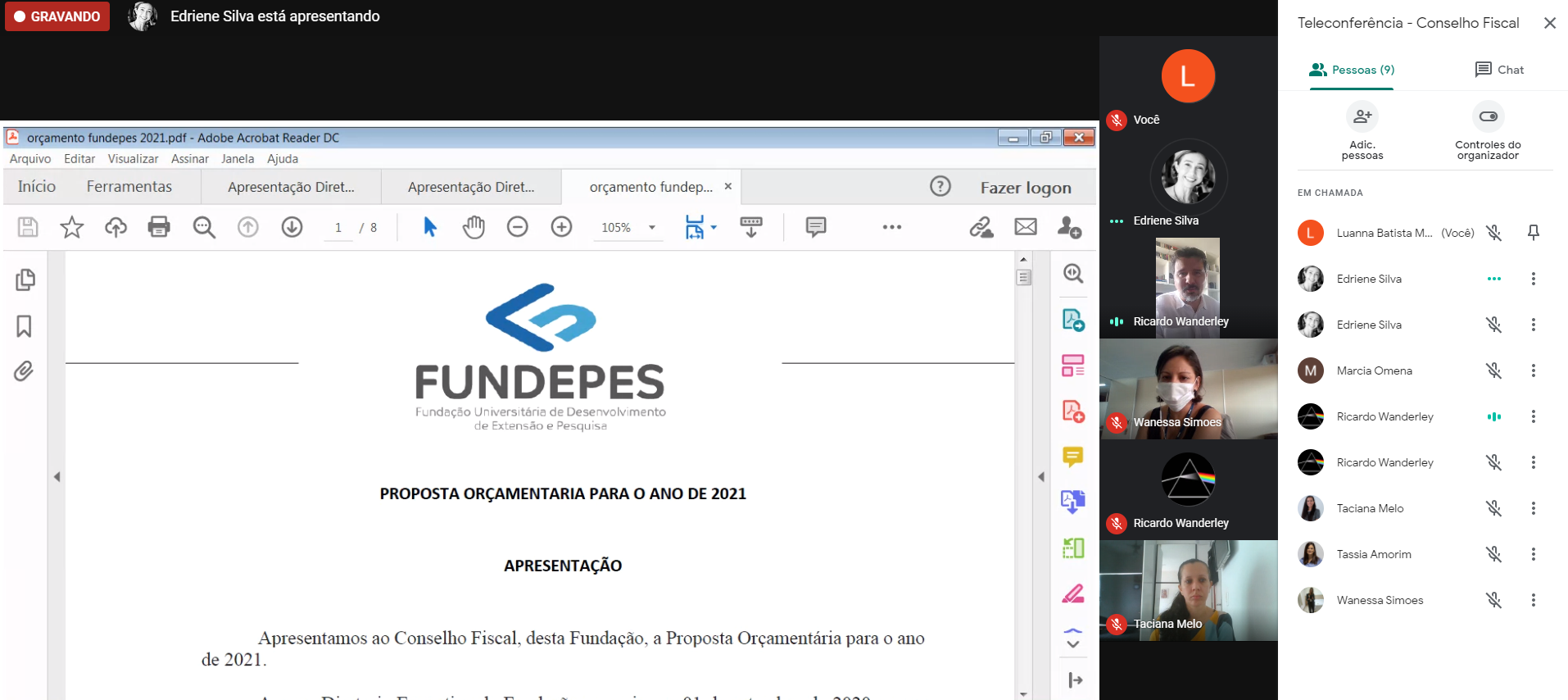Open the Visualizar menu
Image resolution: width=1568 pixels, height=700 pixels.
click(134, 159)
